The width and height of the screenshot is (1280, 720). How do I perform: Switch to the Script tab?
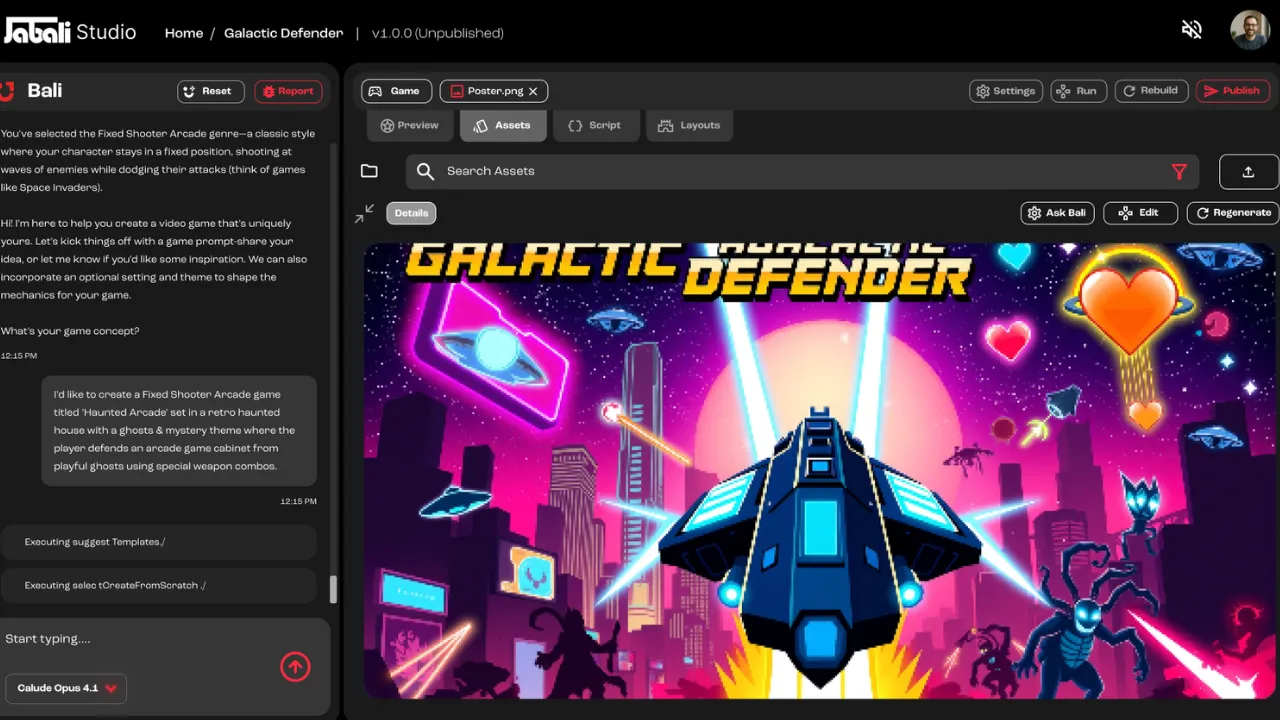(595, 126)
